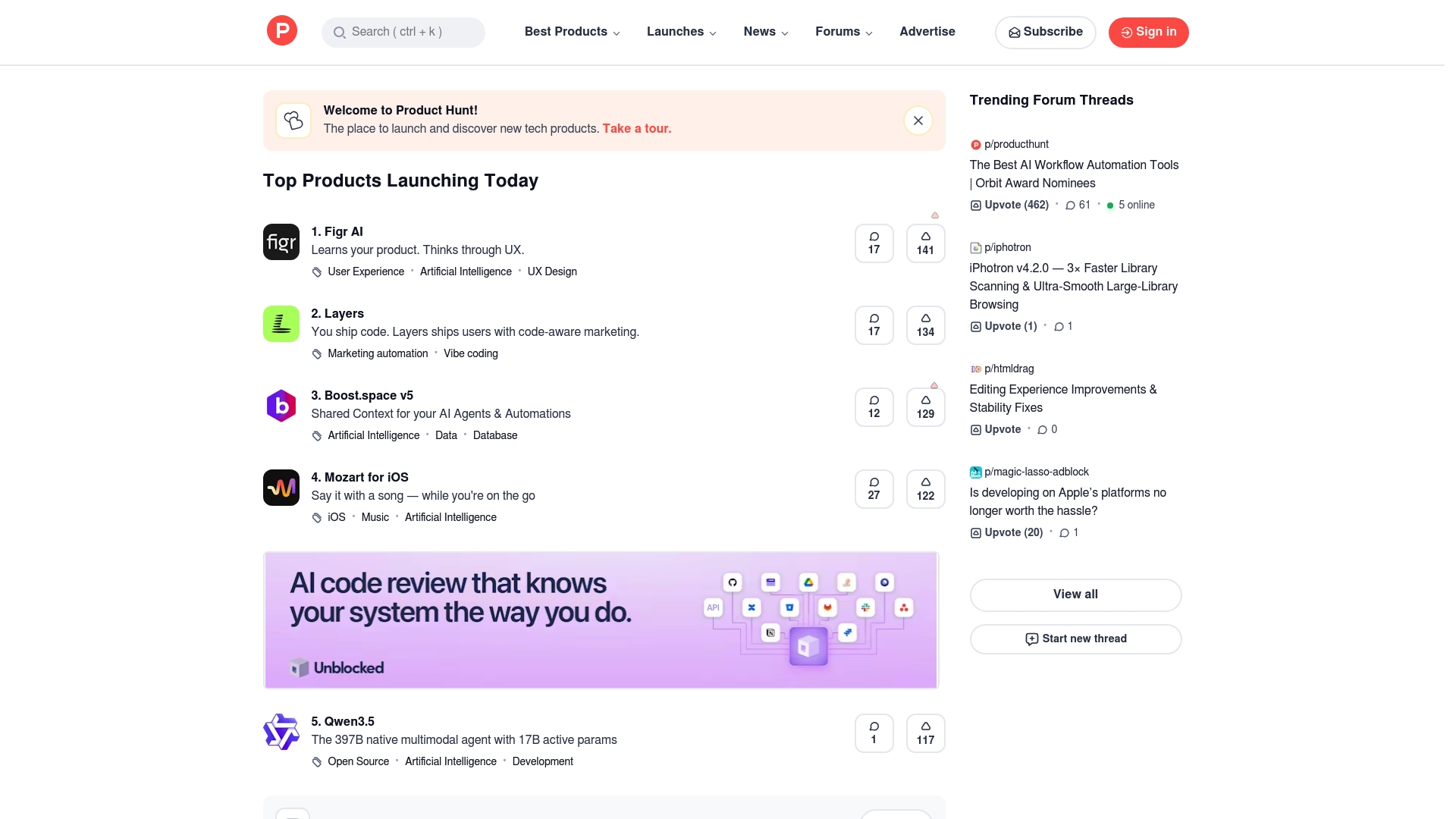Open Figr AI's 17 comments
The image size is (1456, 819).
point(874,243)
